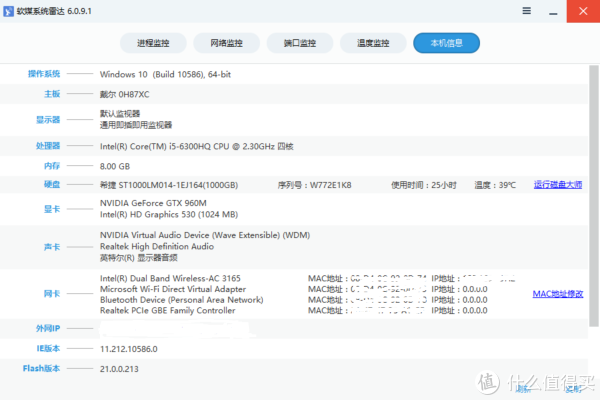Select the Windows 10 (Build 10586) text
Image resolution: width=600 pixels, height=400 pixels.
[165, 74]
